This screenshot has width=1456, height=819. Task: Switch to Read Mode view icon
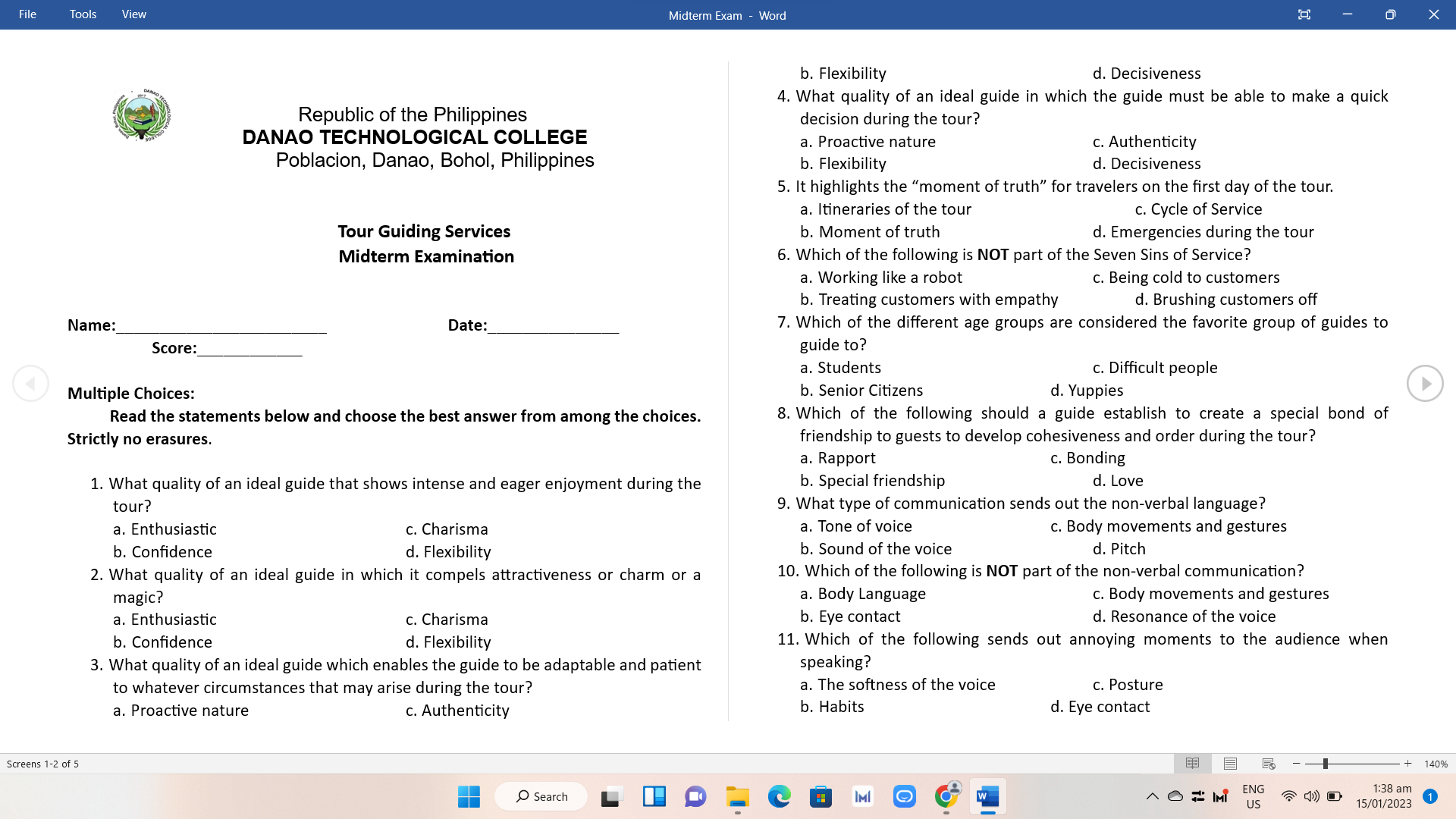[1192, 764]
